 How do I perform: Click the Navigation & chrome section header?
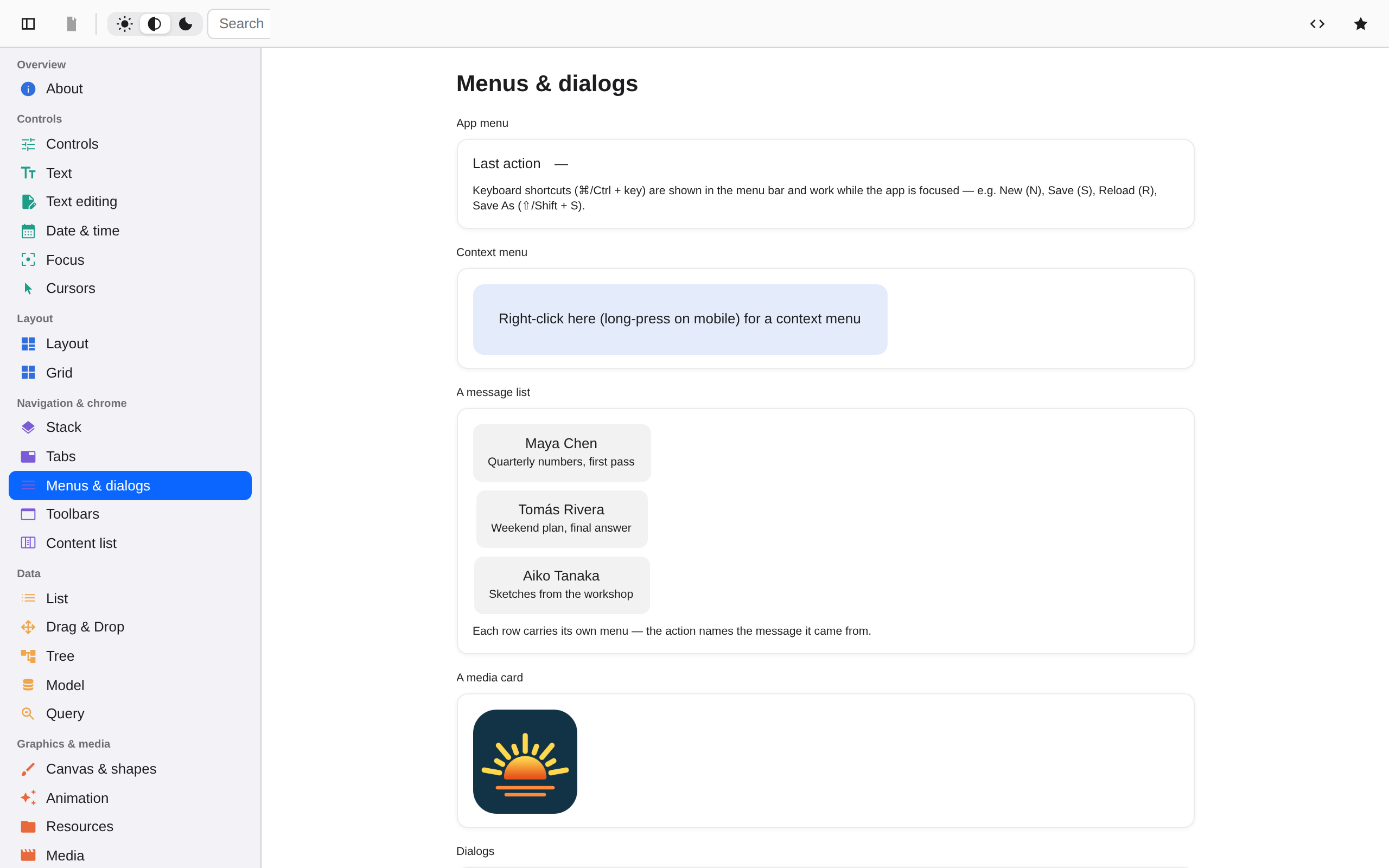coord(72,403)
